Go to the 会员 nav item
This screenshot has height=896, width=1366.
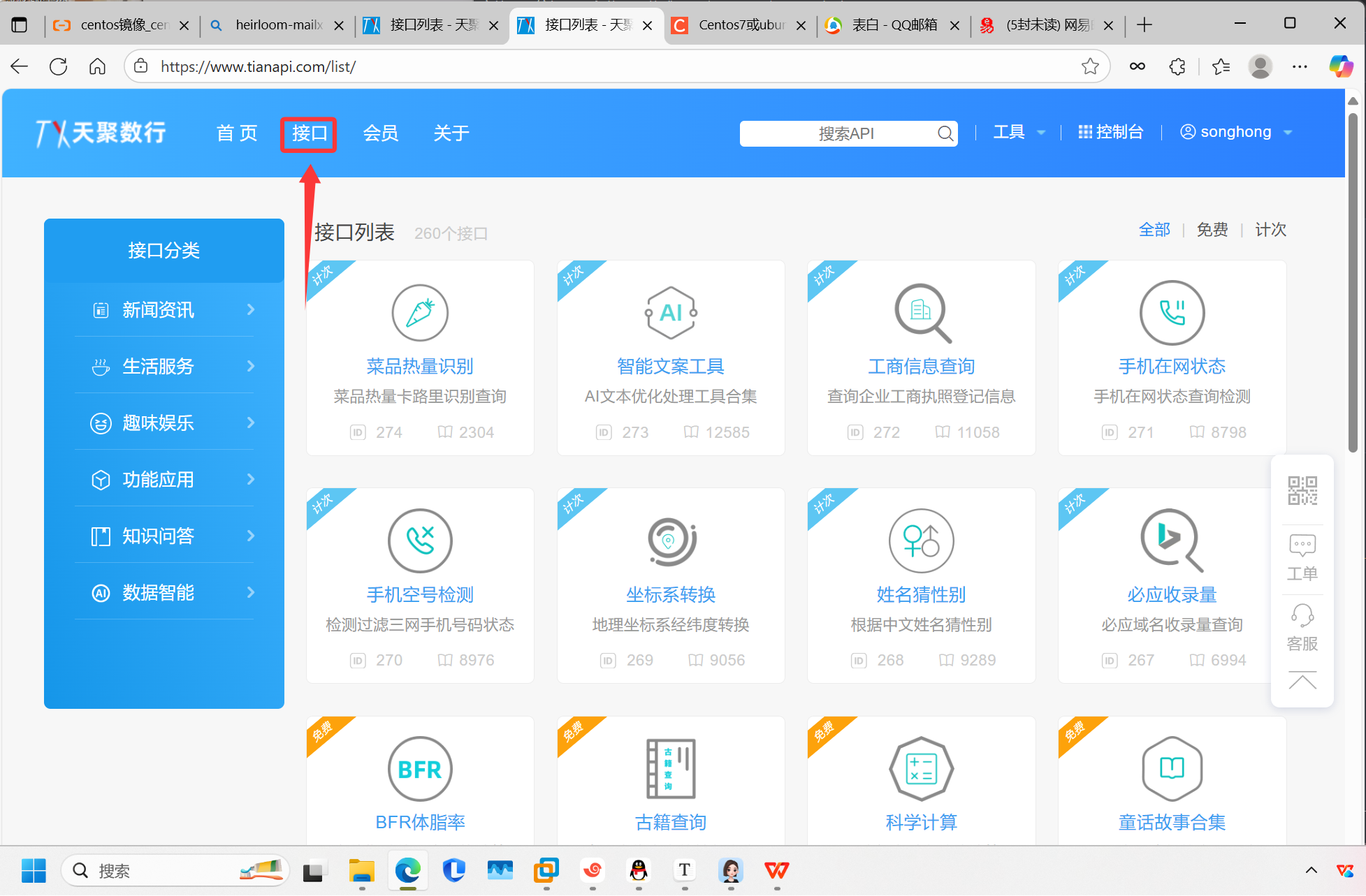381,133
